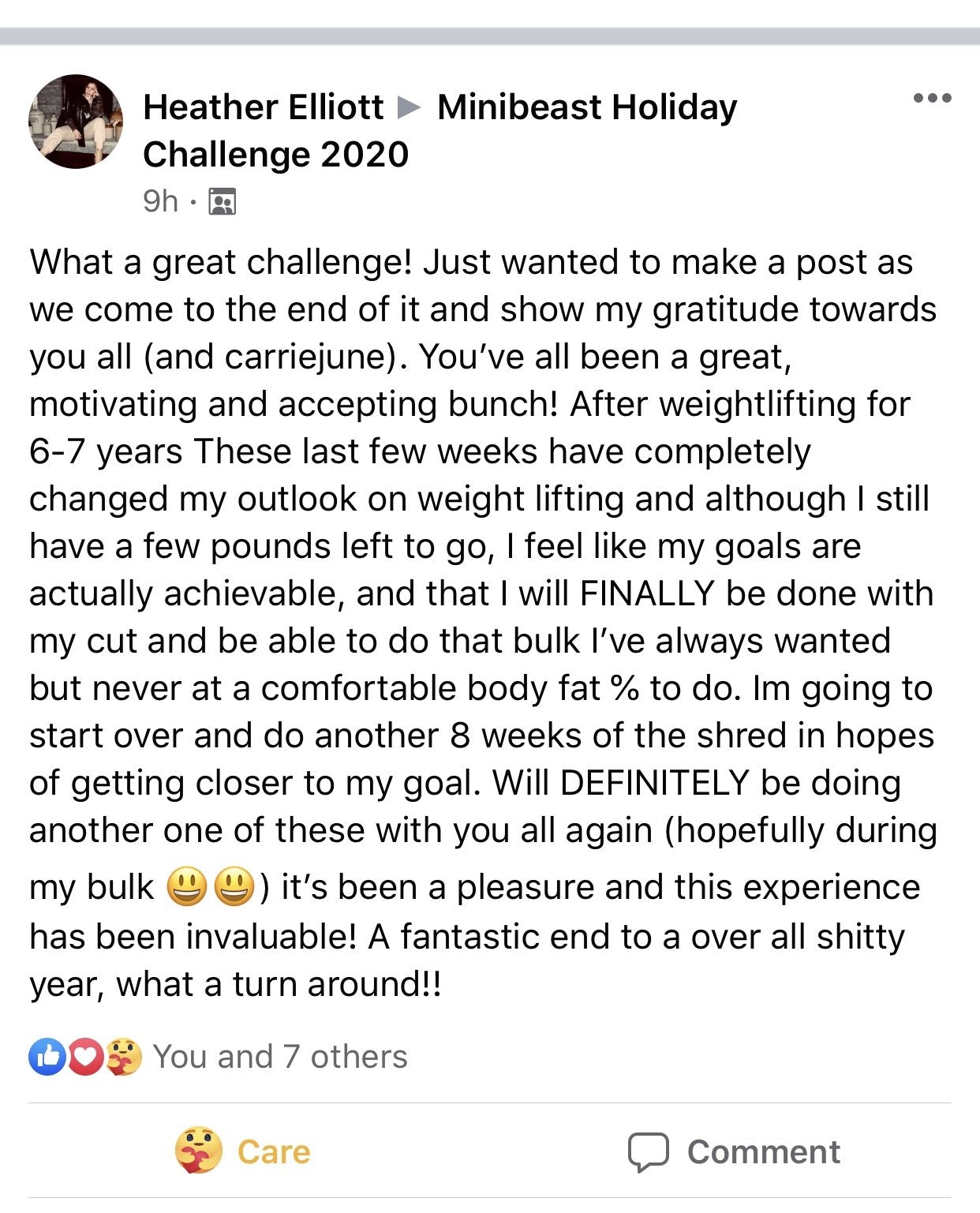Click the word "FINALLY" in the post
The height and width of the screenshot is (1213, 980).
click(647, 594)
